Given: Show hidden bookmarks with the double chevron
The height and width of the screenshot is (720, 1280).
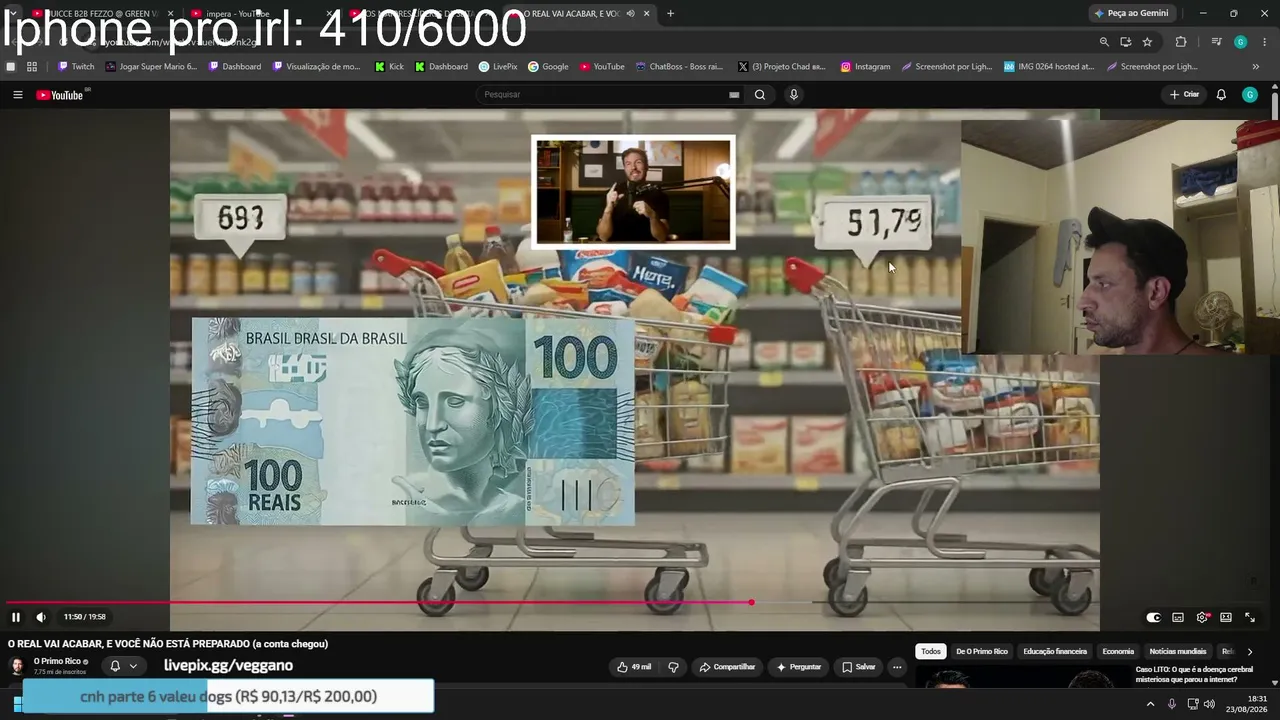Looking at the screenshot, I should pos(1256,67).
